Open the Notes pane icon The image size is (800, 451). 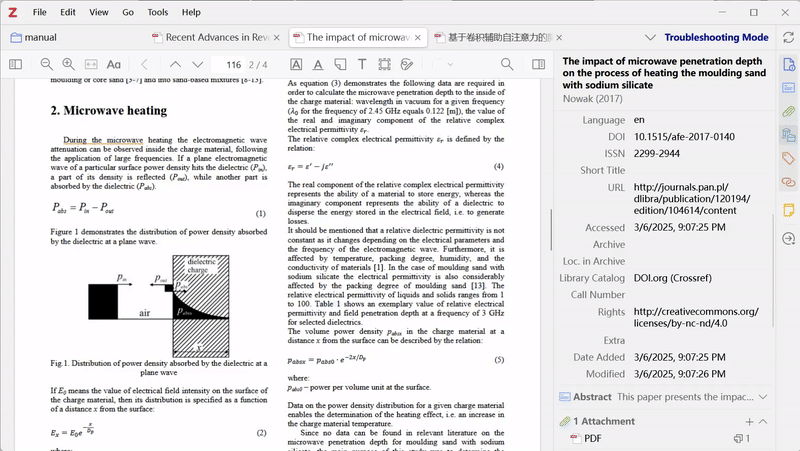(789, 210)
